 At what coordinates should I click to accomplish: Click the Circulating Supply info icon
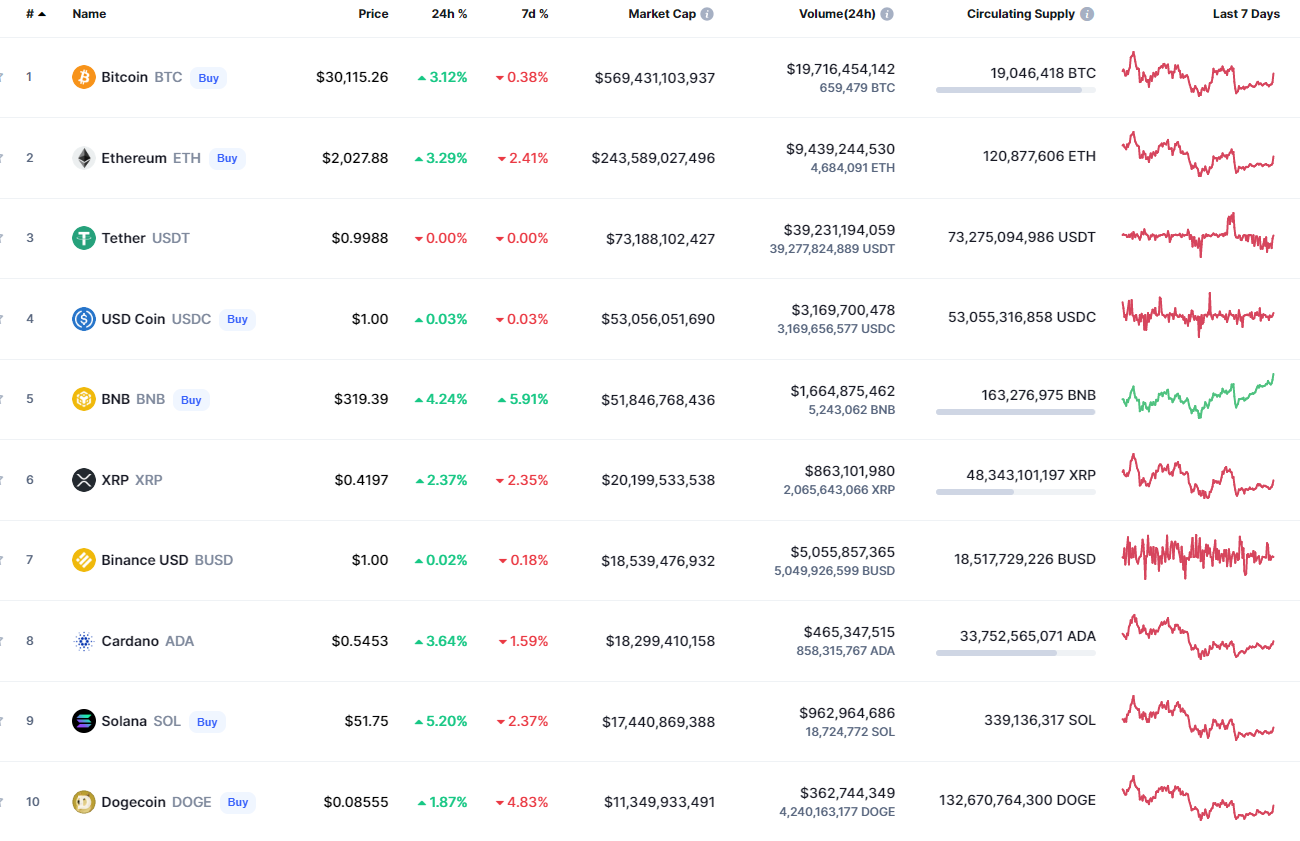point(1087,14)
